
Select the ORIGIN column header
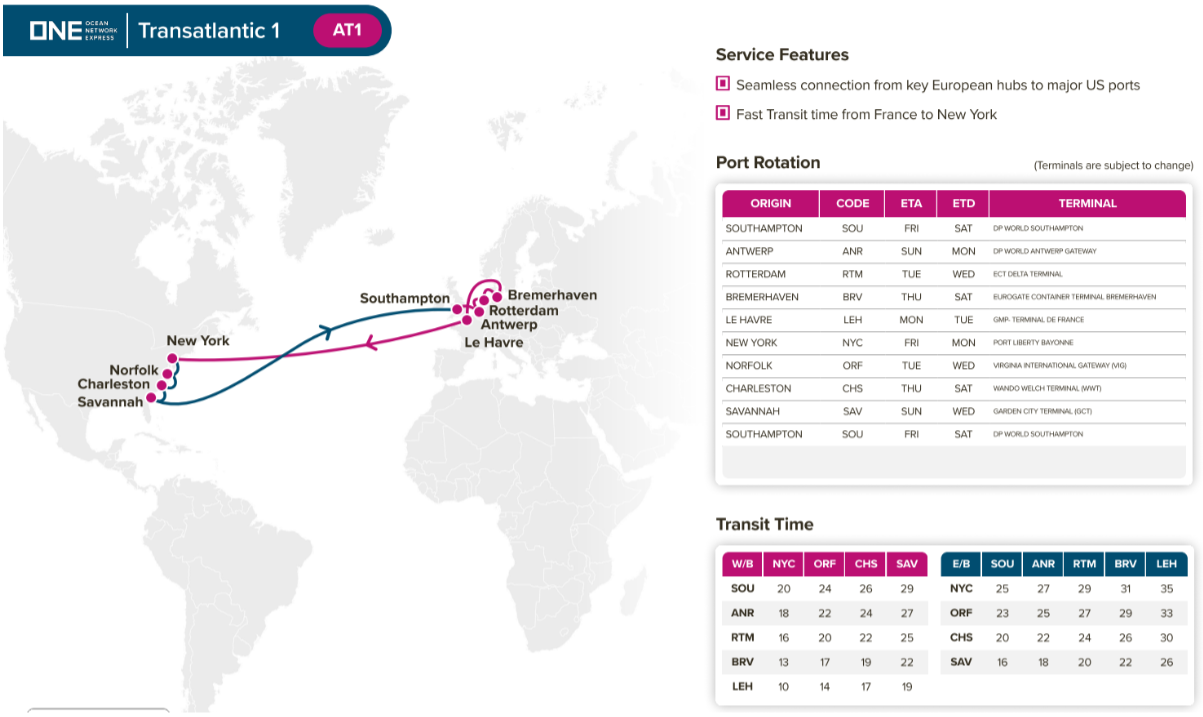pyautogui.click(x=770, y=203)
